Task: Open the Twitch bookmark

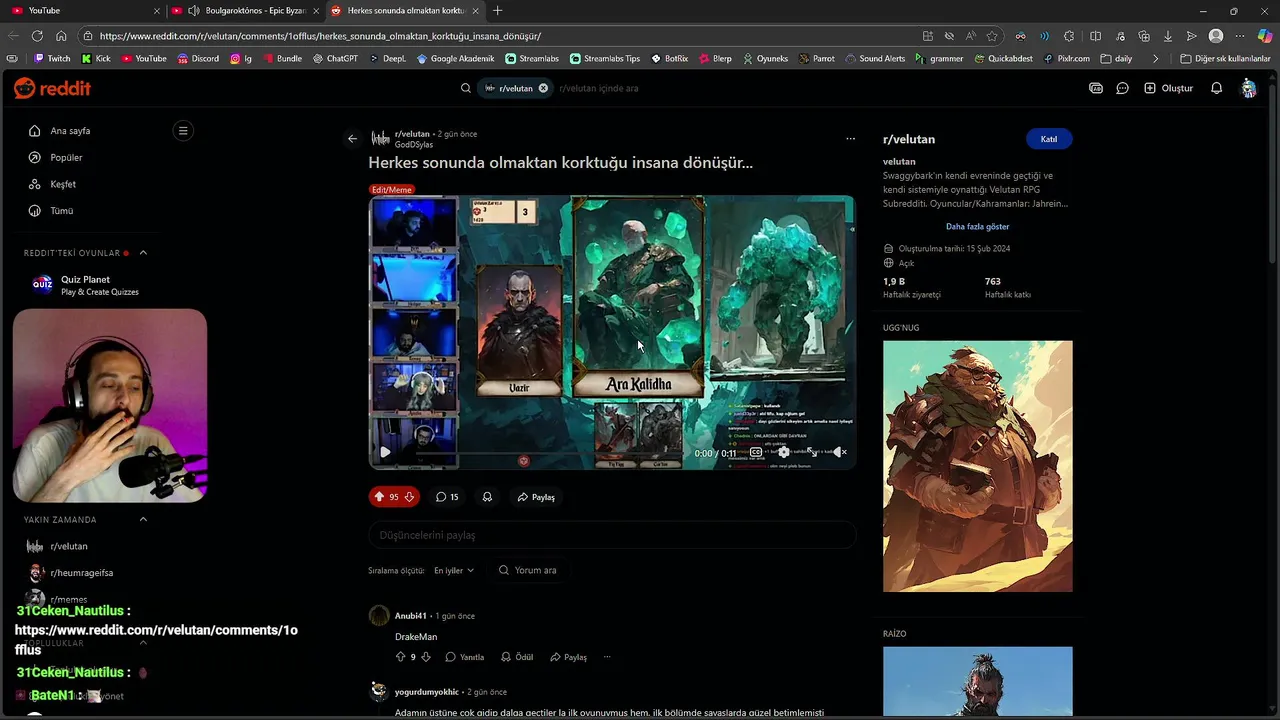Action: (x=52, y=59)
